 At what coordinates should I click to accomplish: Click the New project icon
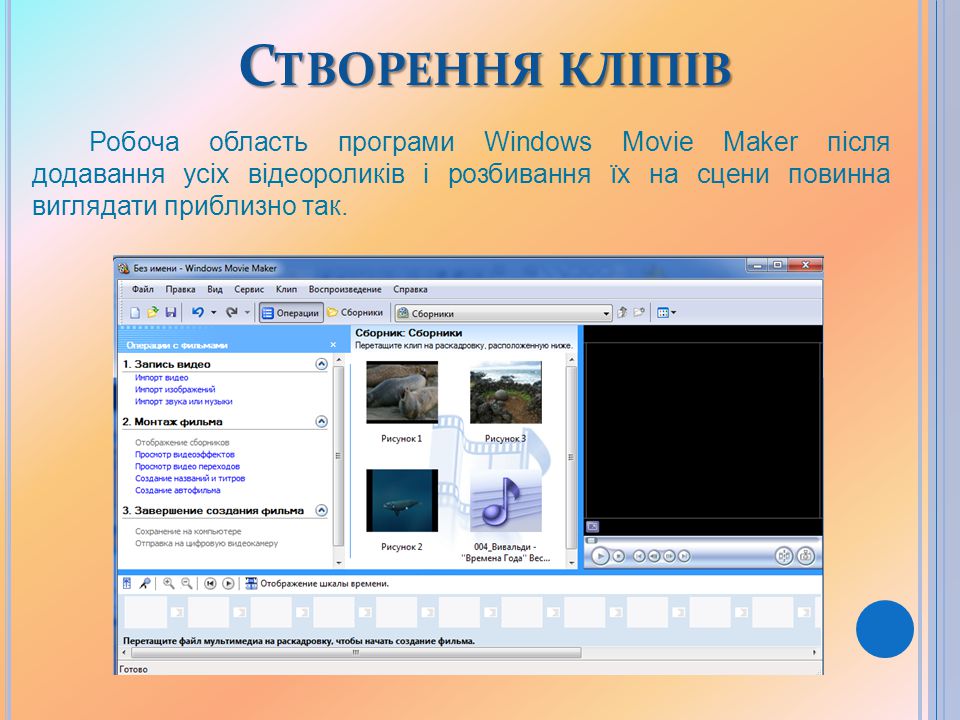click(x=135, y=313)
